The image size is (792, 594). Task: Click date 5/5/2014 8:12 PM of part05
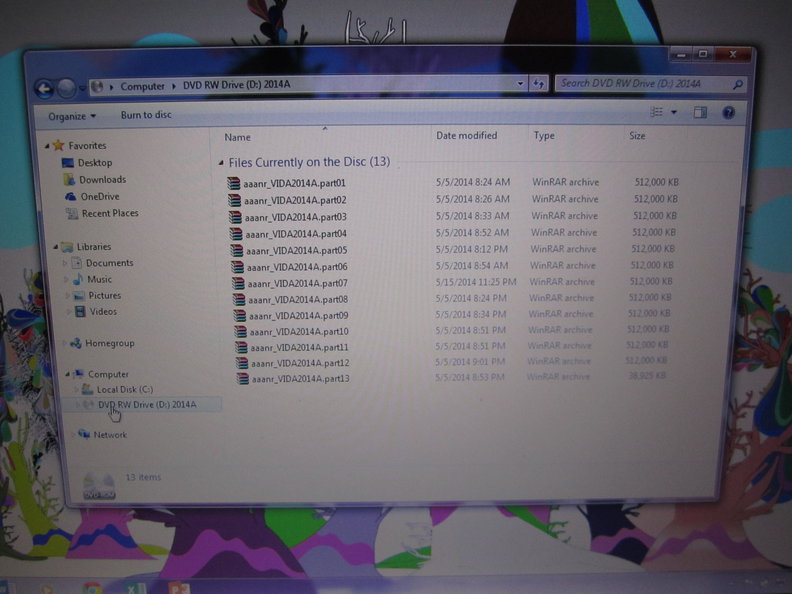coord(471,249)
